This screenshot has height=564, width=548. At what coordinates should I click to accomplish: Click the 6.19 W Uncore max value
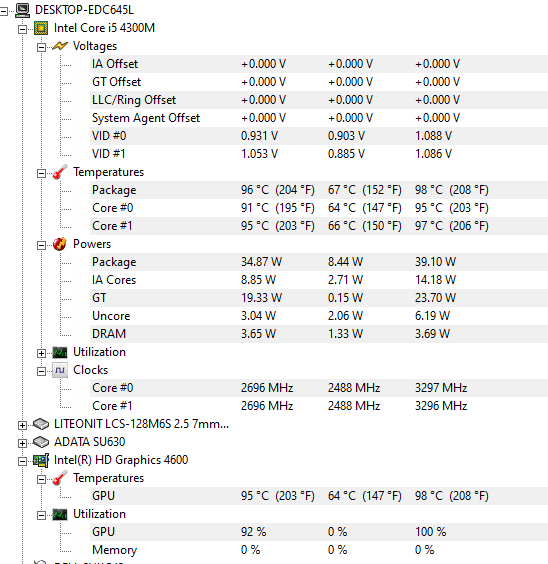tap(432, 316)
